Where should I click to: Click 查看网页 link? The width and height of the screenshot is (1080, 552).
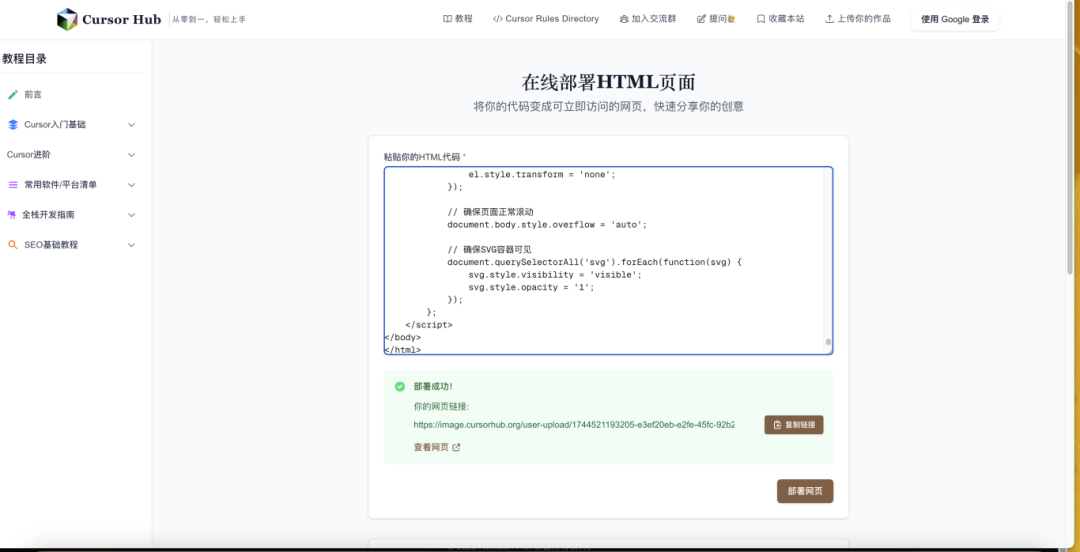(431, 447)
